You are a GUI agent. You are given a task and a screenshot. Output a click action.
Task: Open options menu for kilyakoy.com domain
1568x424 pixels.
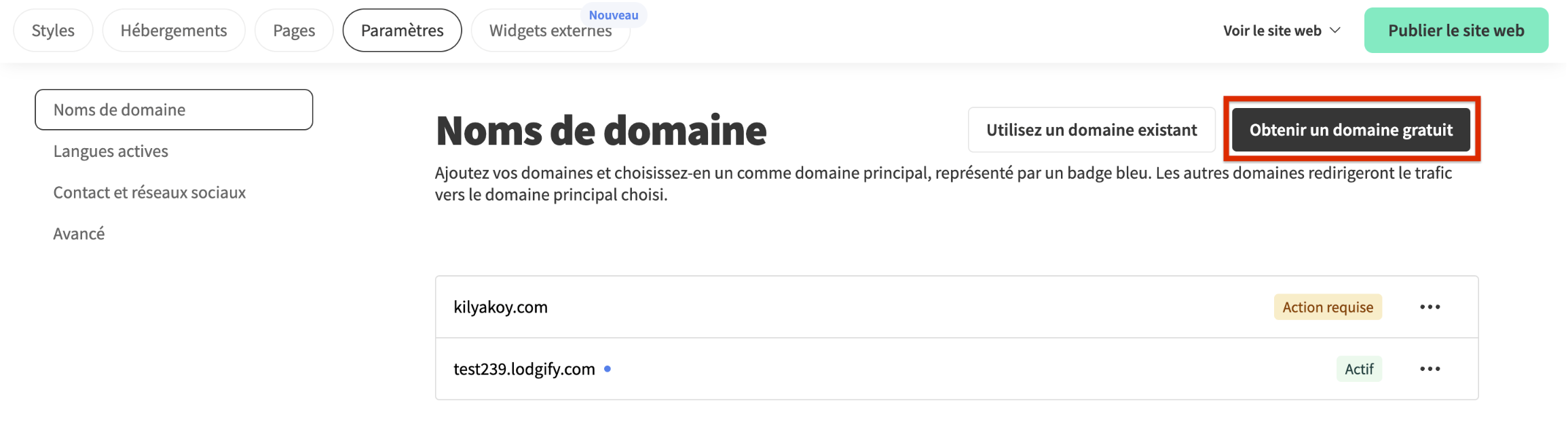[1430, 307]
